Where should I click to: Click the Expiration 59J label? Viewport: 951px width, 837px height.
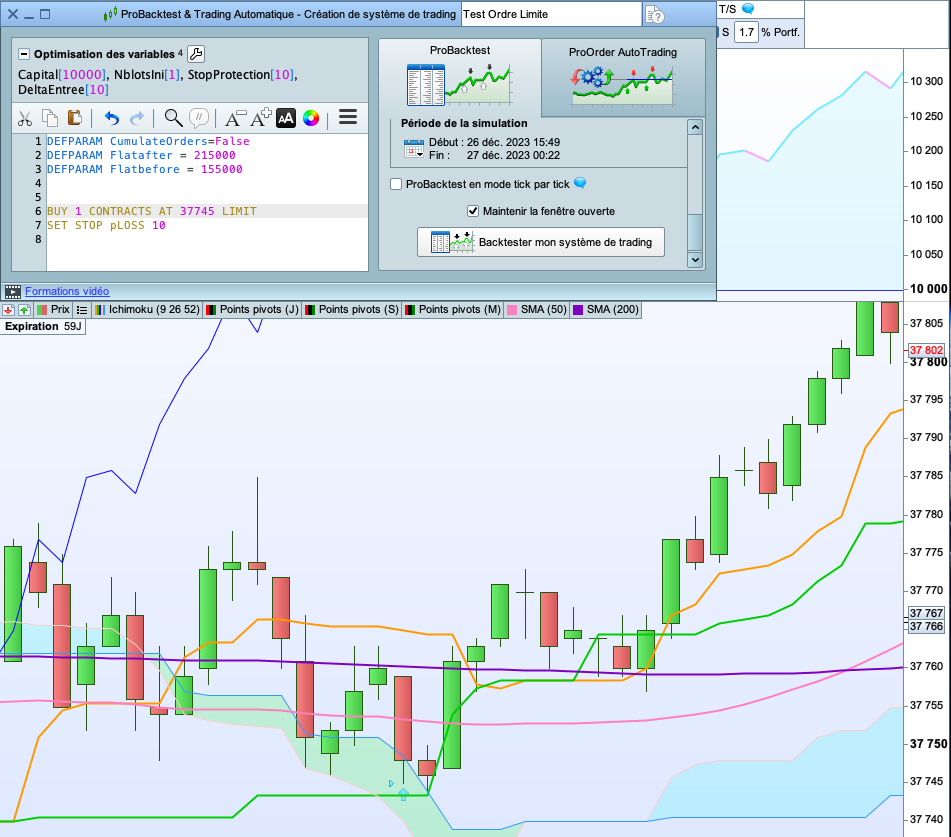click(x=43, y=326)
